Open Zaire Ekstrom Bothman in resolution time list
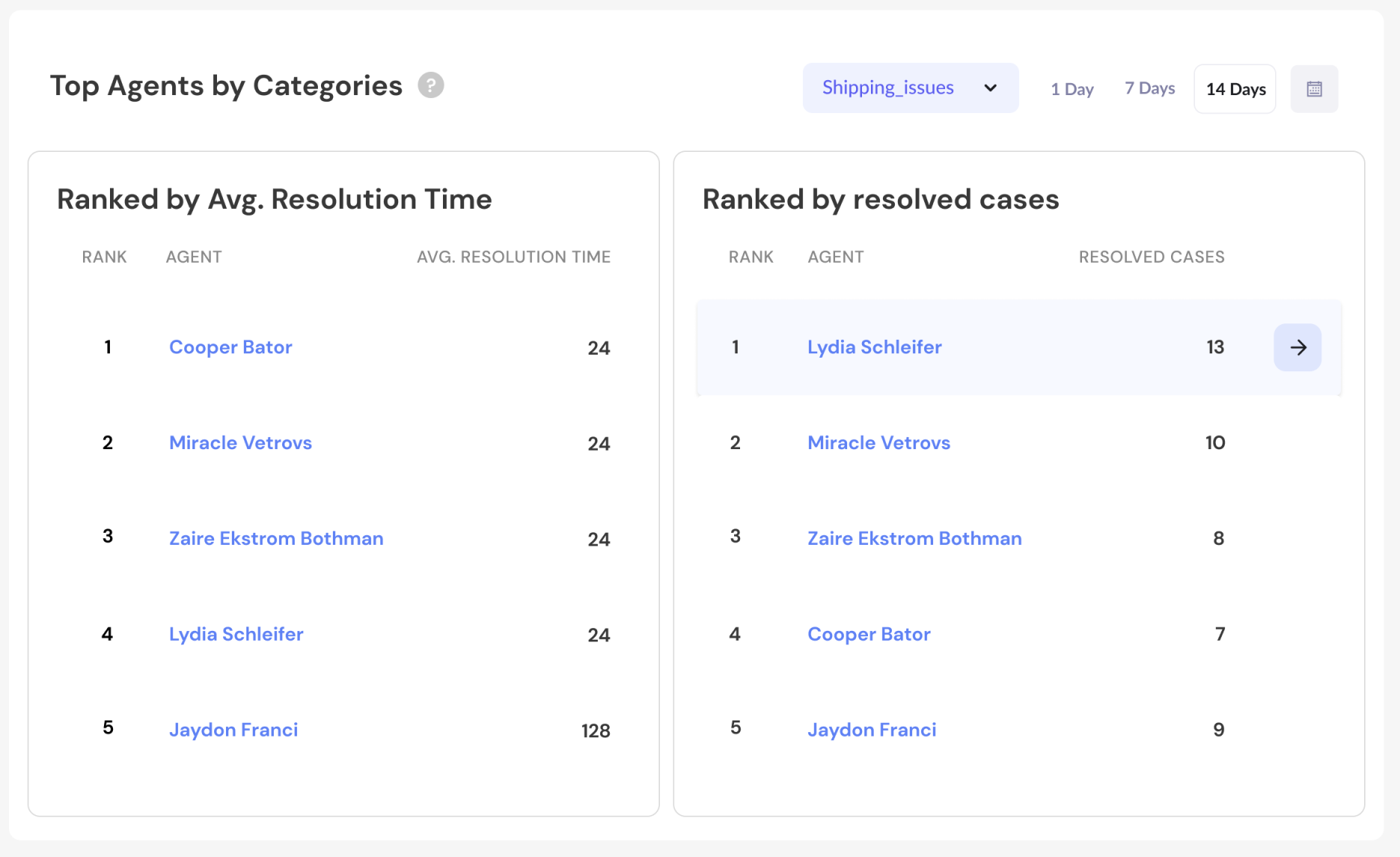 [276, 539]
